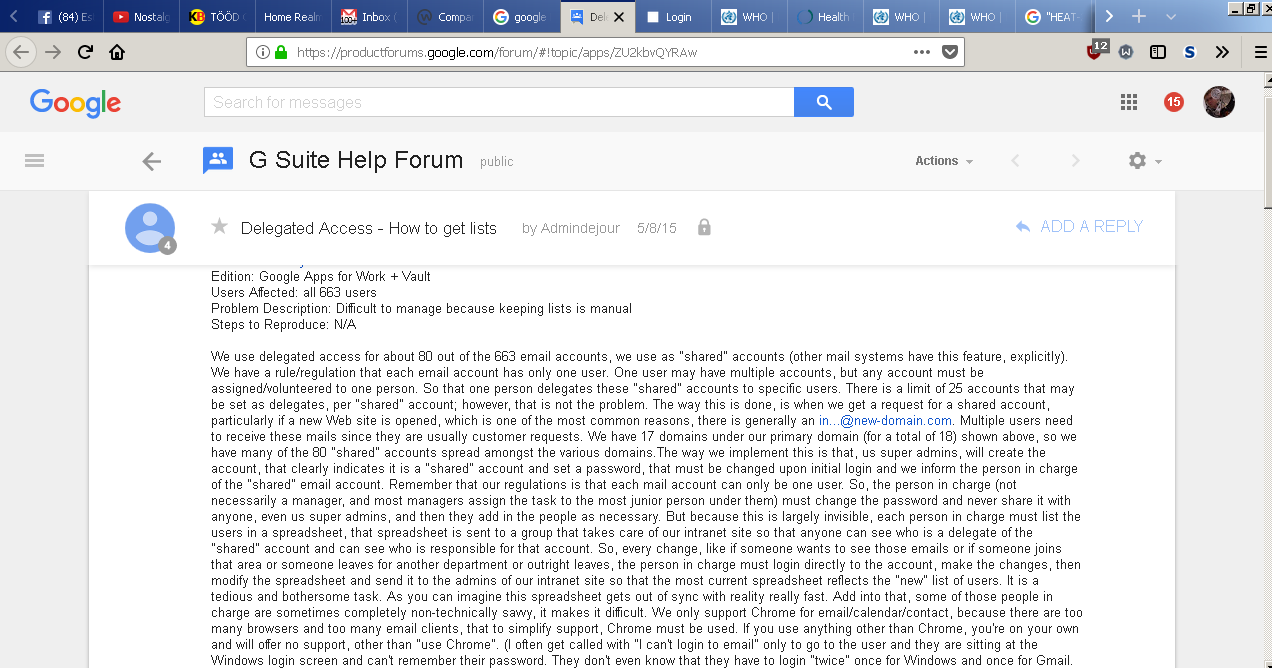The image size is (1272, 668).
Task: Open Google notifications badge showing 15
Action: pos(1174,101)
